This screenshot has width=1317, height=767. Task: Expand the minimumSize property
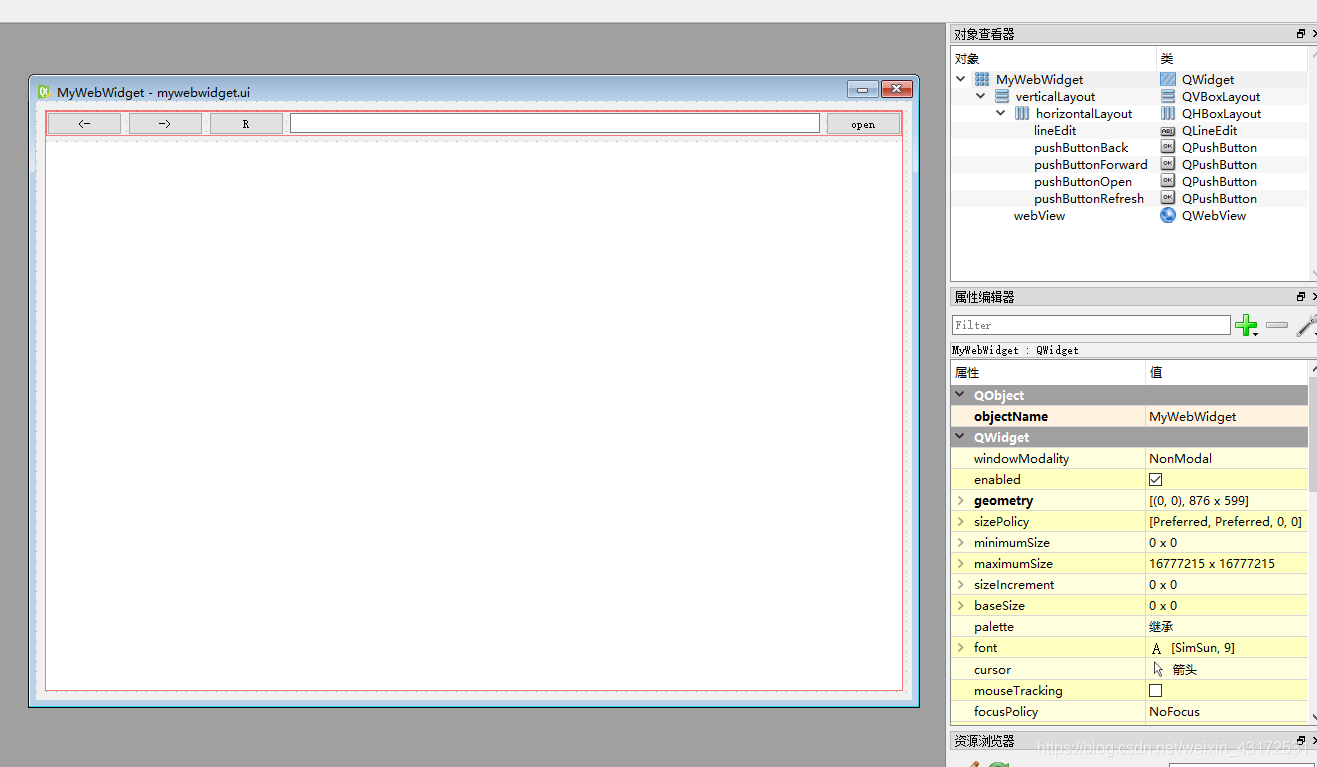click(961, 543)
